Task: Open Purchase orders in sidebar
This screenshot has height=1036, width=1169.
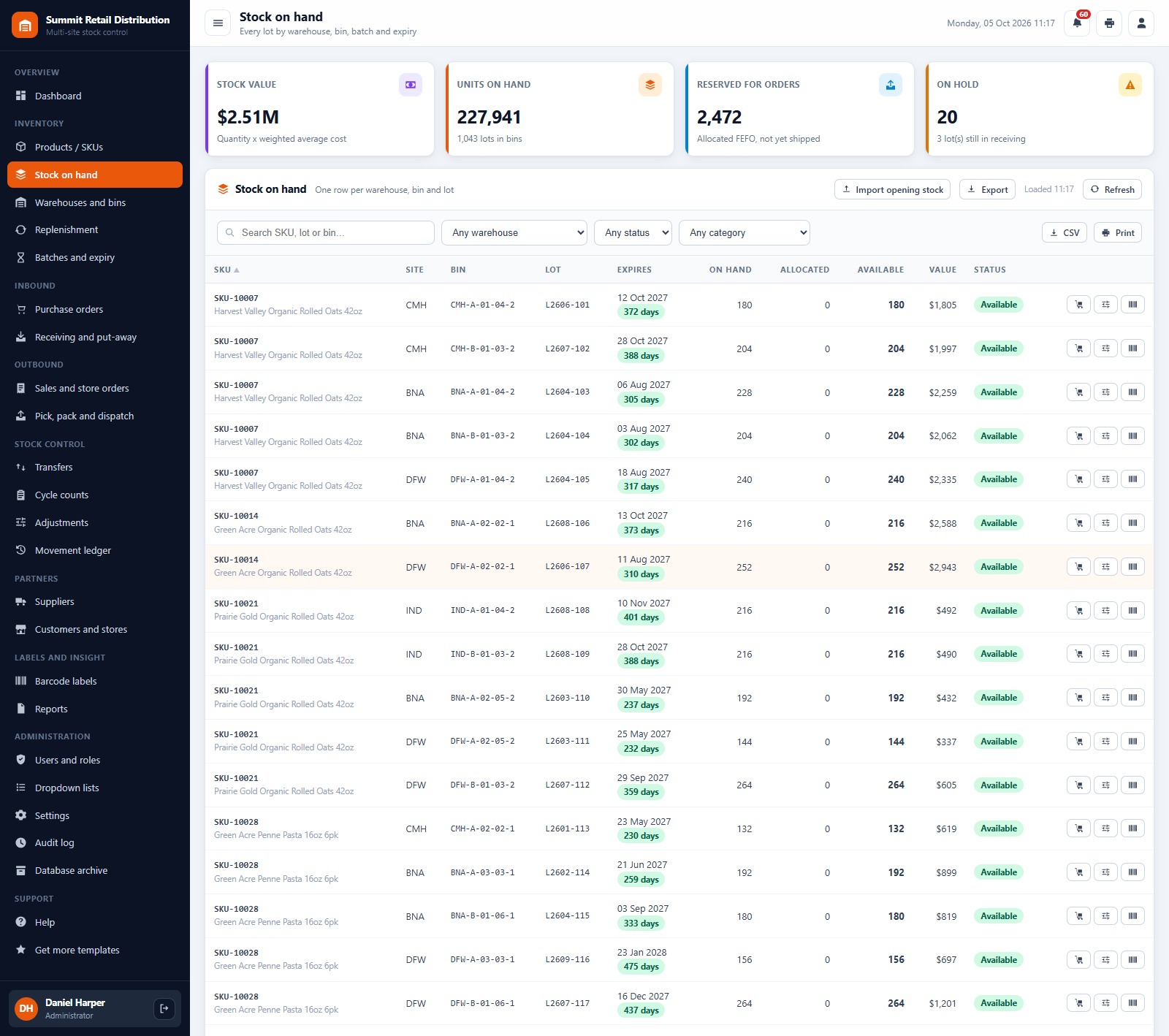Action: (x=95, y=309)
